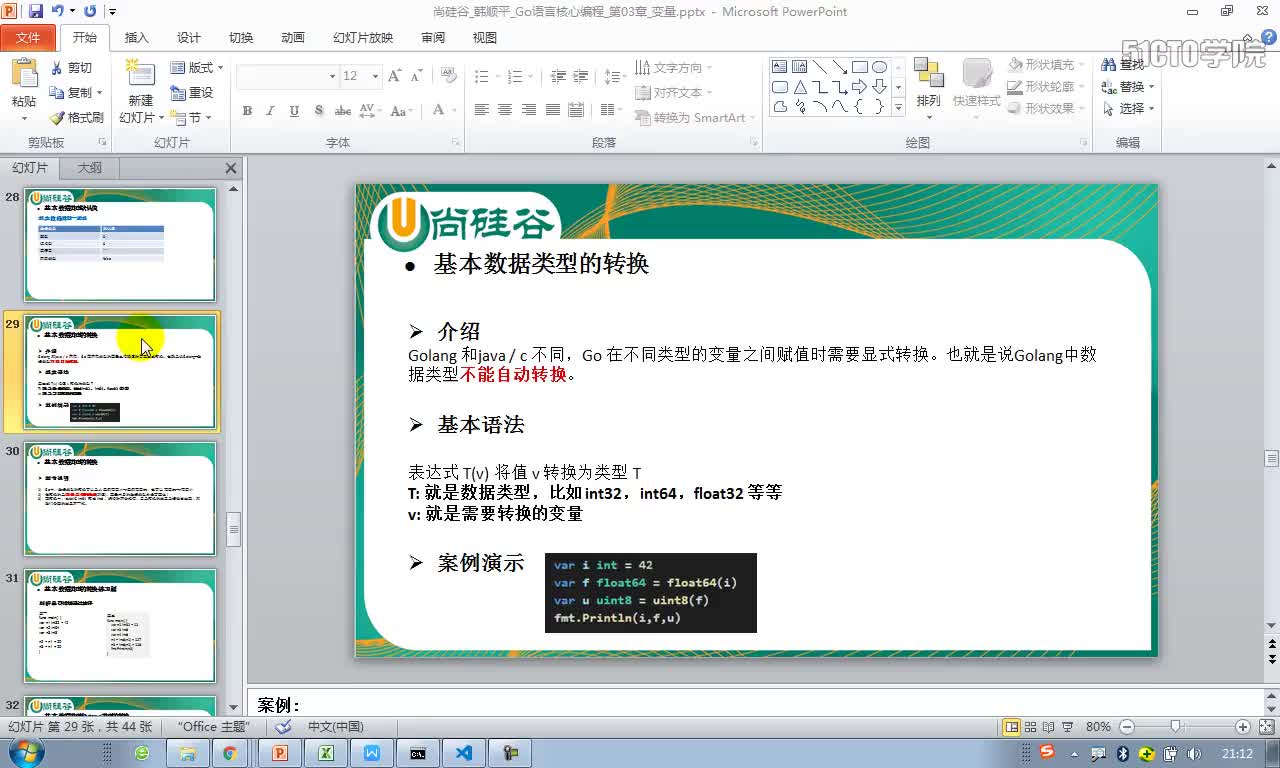Toggle italic formatting
The image size is (1280, 768).
[x=270, y=111]
